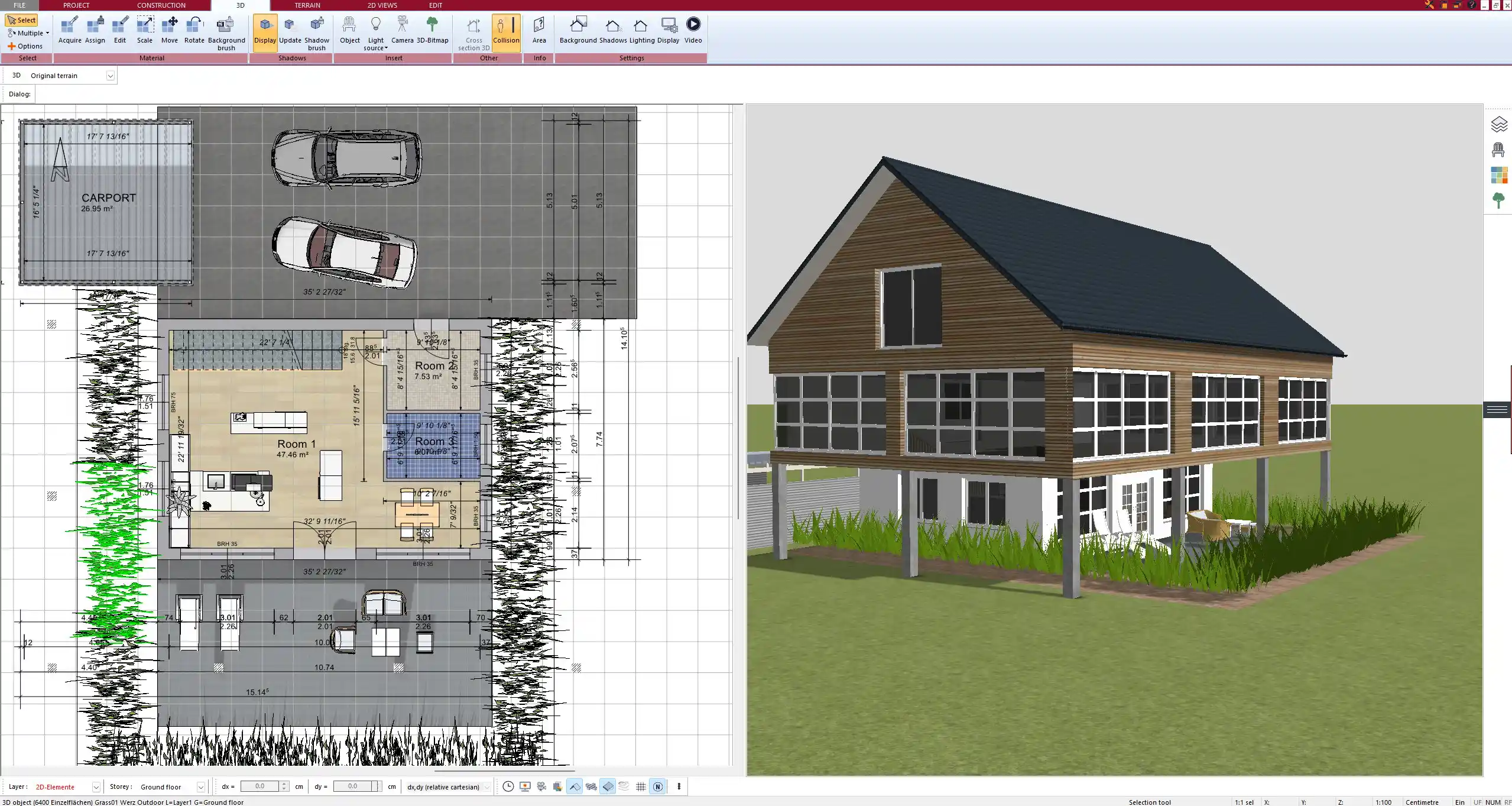Activate the Camera tool
This screenshot has height=806, width=1512.
(403, 28)
